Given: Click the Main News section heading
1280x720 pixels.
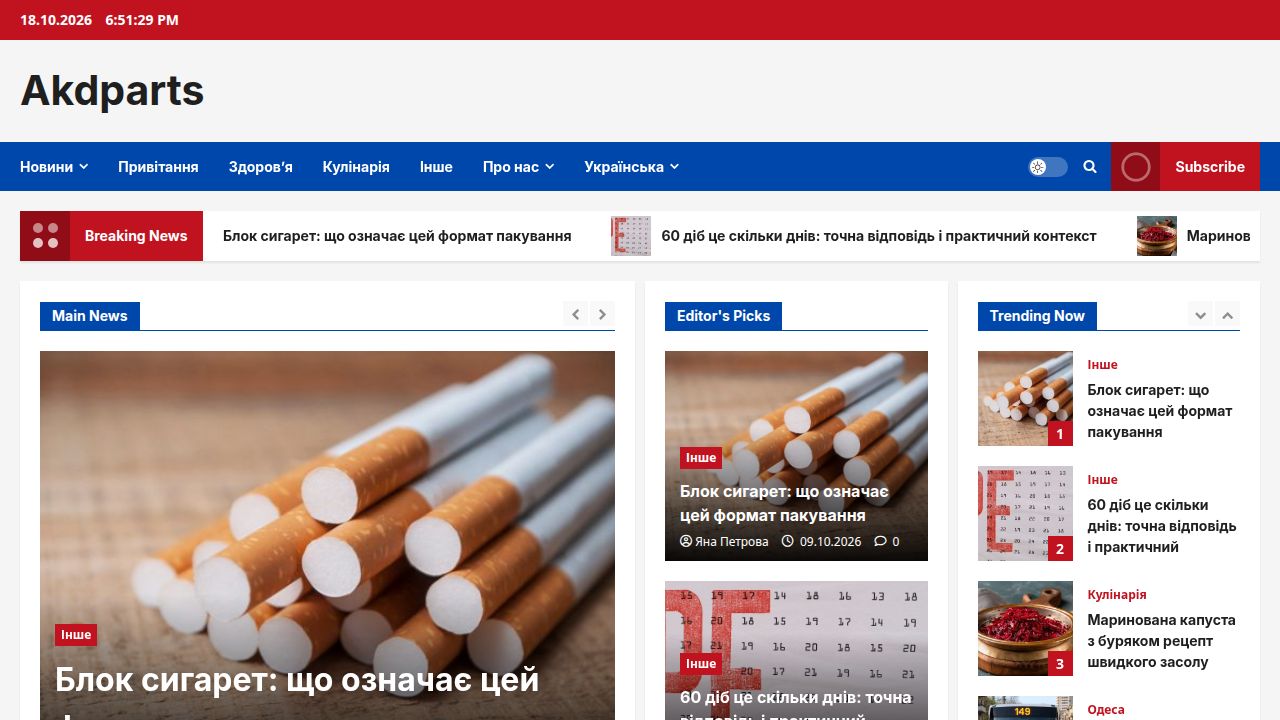Looking at the screenshot, I should [90, 316].
